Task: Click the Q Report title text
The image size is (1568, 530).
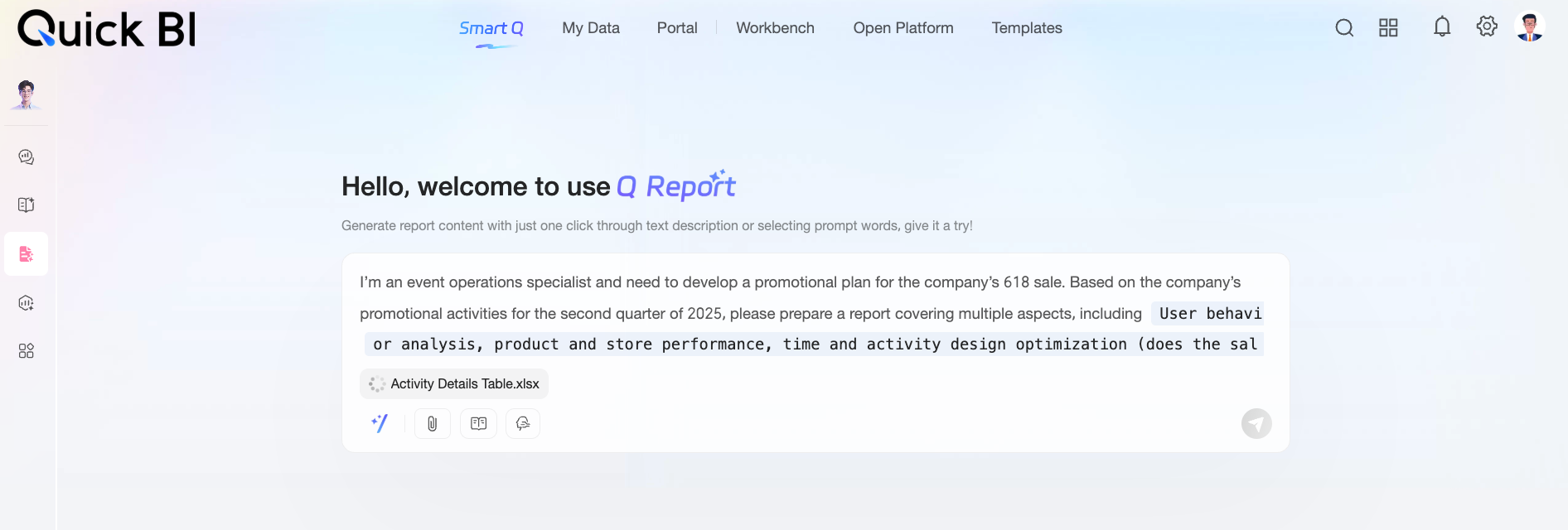Action: coord(676,186)
